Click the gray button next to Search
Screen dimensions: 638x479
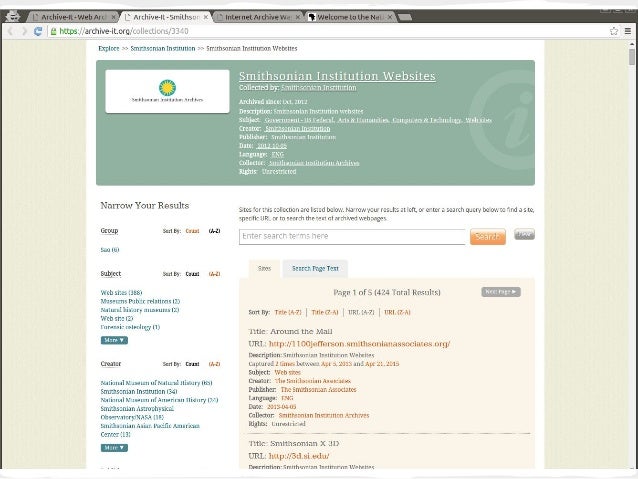coord(524,234)
